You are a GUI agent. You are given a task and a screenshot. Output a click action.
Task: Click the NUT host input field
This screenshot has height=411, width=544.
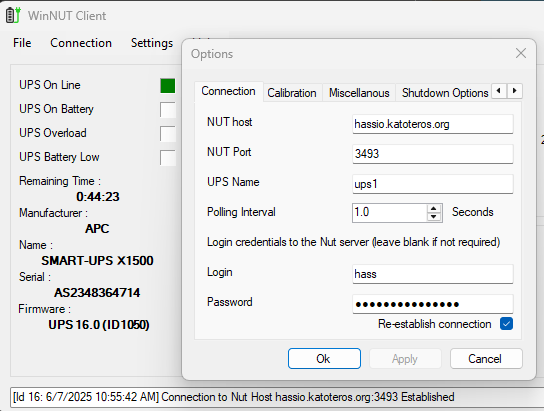(433, 124)
